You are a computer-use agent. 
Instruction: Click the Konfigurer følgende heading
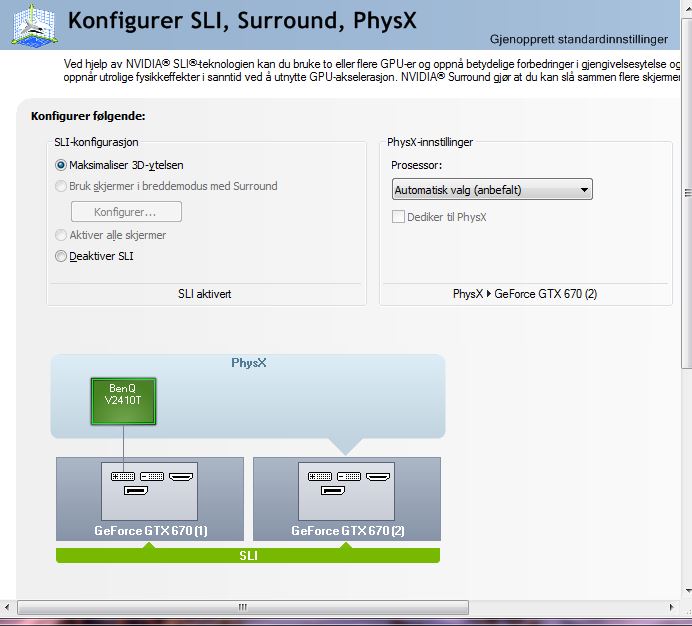(88, 116)
